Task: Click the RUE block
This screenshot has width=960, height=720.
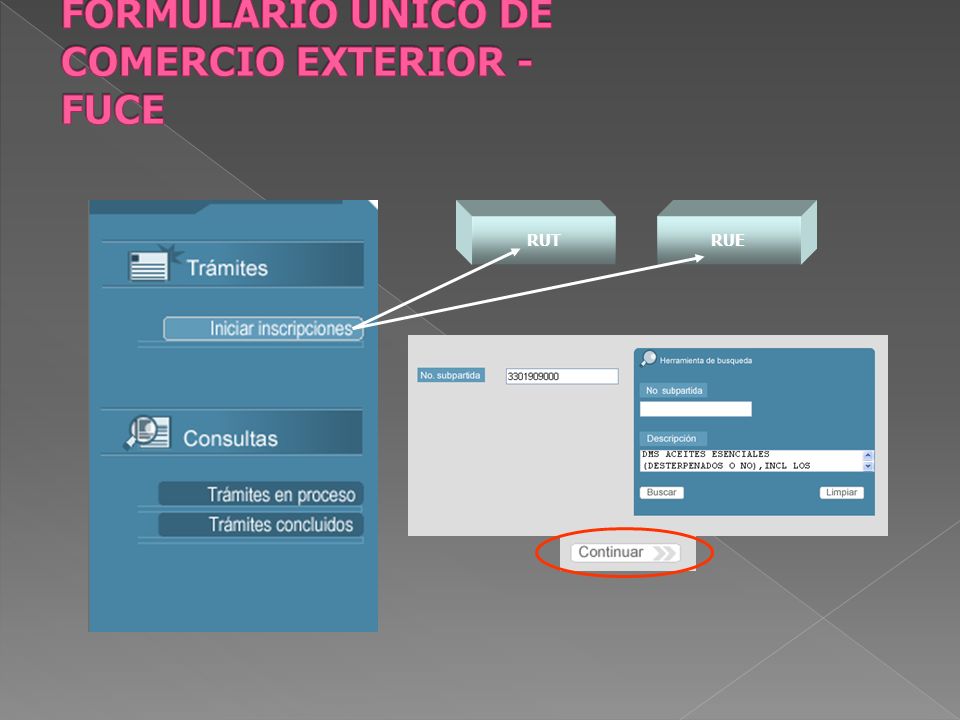Action: click(737, 233)
